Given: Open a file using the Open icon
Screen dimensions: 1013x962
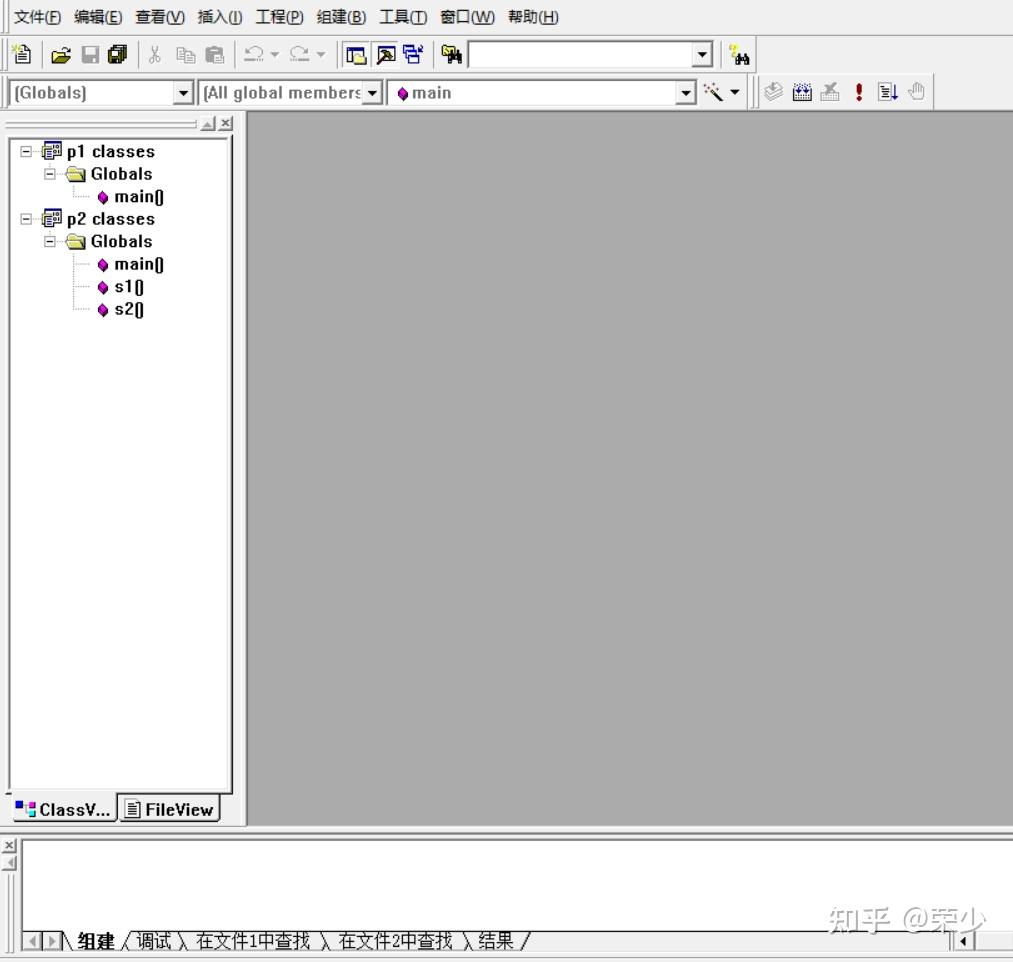Looking at the screenshot, I should point(60,54).
